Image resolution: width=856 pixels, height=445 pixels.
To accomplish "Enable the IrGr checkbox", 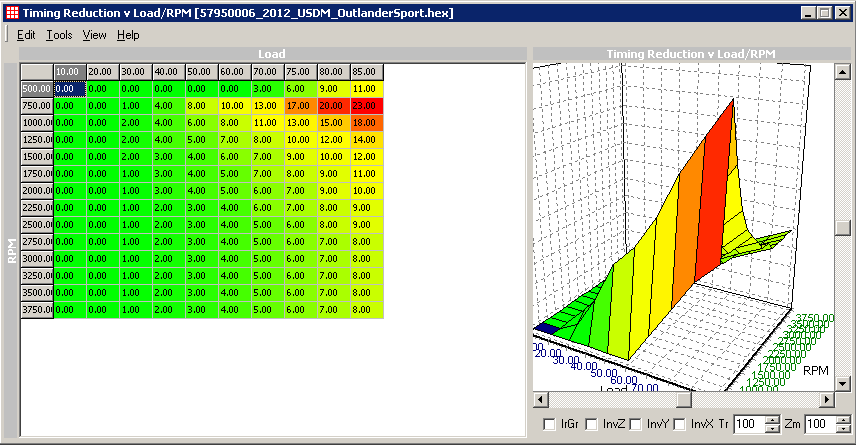I will tap(548, 425).
